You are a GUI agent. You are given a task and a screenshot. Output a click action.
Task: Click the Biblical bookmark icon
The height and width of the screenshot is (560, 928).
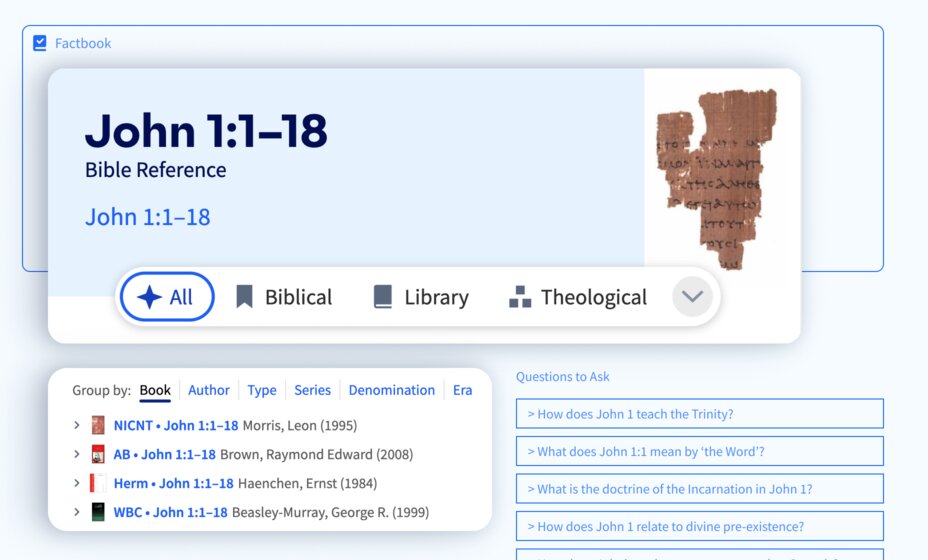[244, 297]
